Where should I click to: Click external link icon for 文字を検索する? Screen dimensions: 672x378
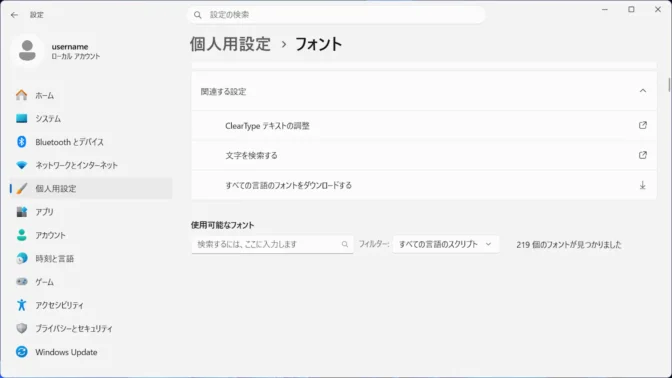[x=642, y=155]
